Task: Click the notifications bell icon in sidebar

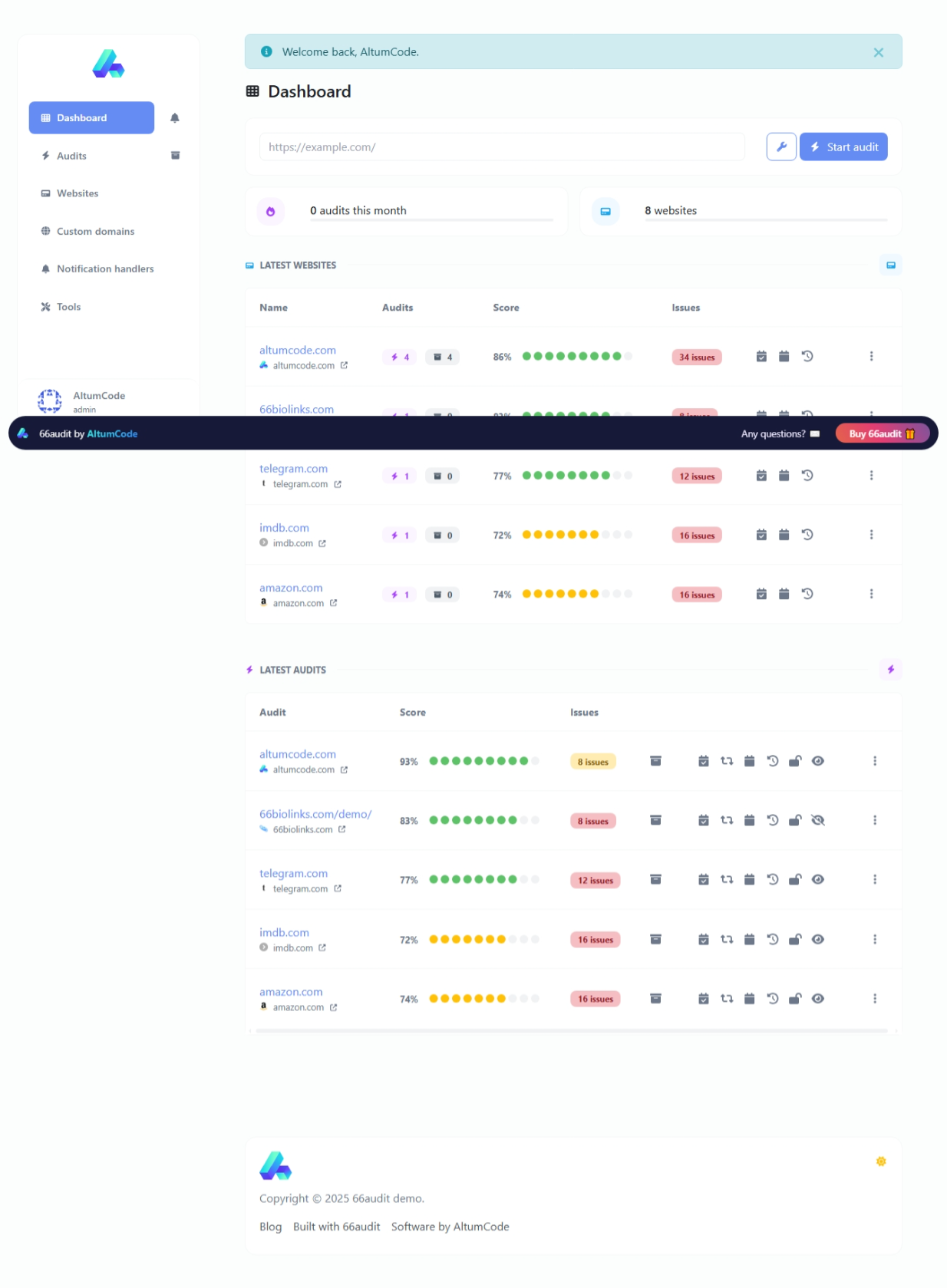Action: point(174,118)
